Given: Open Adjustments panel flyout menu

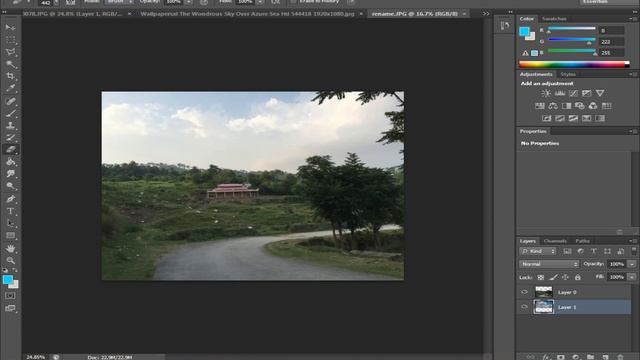Looking at the screenshot, I should pos(633,74).
